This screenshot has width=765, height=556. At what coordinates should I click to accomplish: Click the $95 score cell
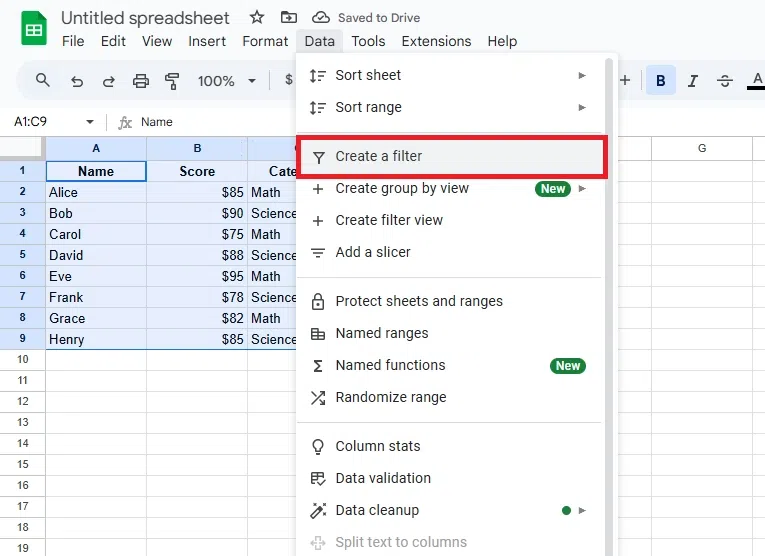pyautogui.click(x=197, y=276)
